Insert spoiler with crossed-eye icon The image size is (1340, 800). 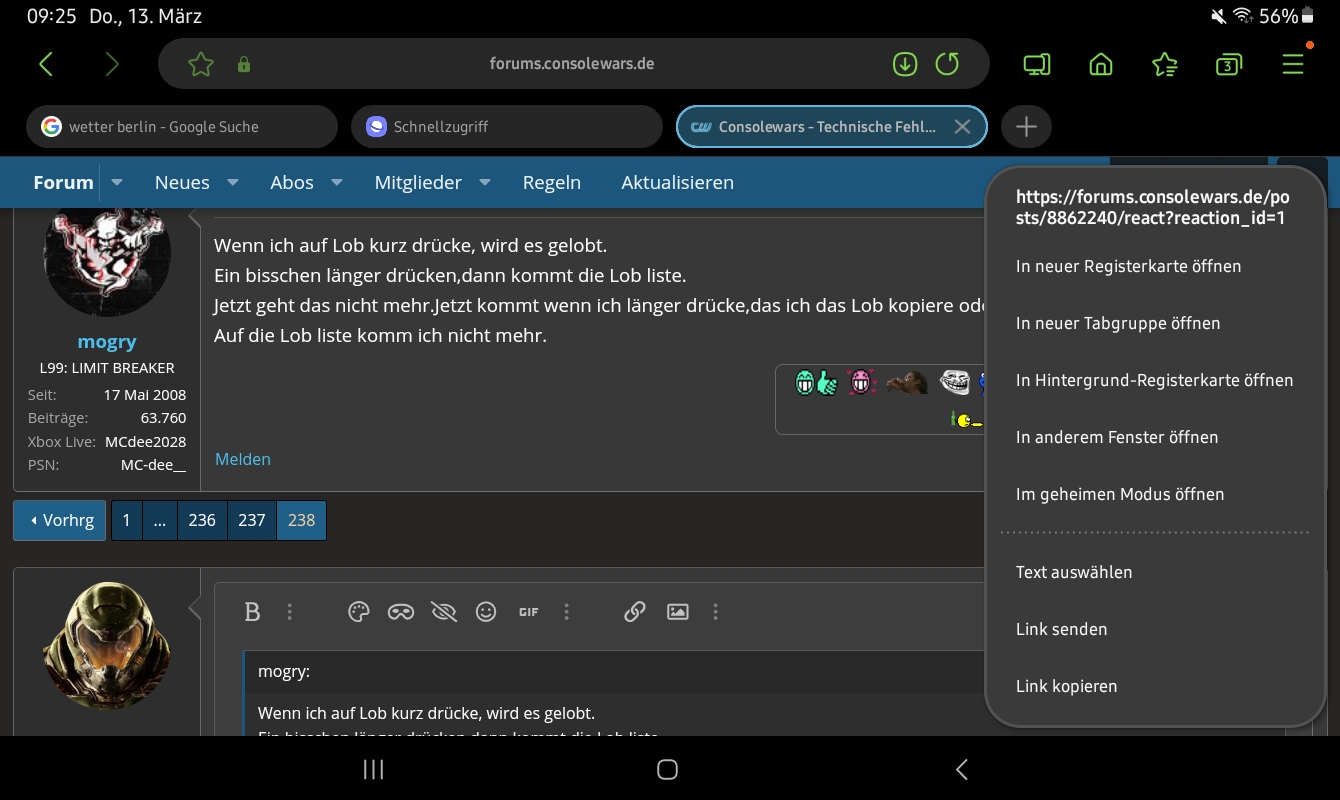[444, 612]
